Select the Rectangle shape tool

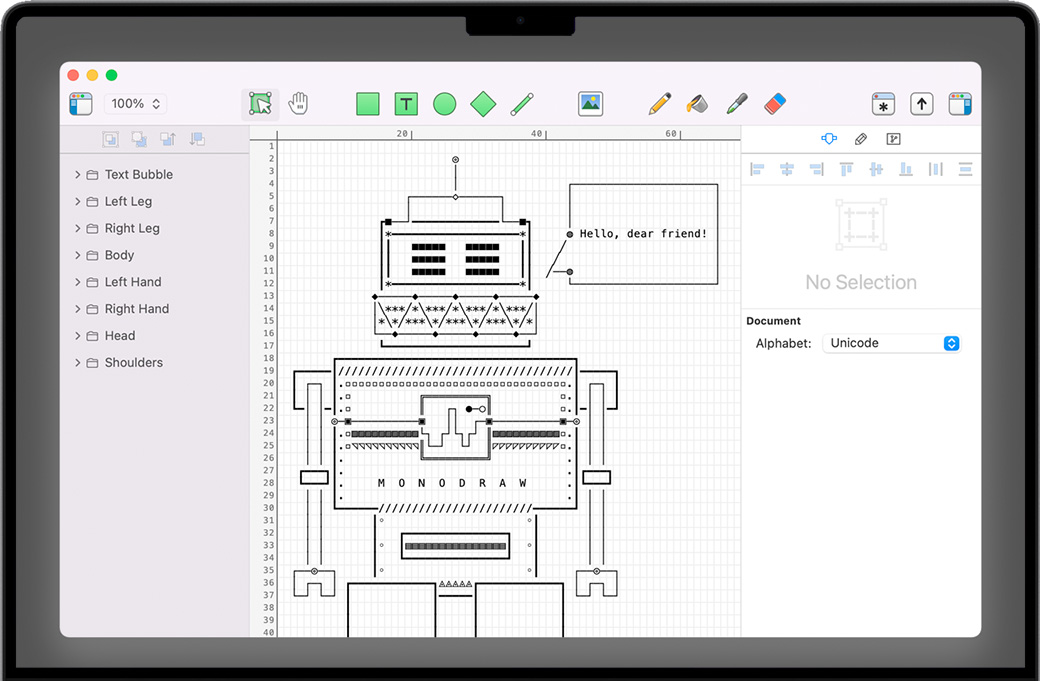tap(368, 104)
